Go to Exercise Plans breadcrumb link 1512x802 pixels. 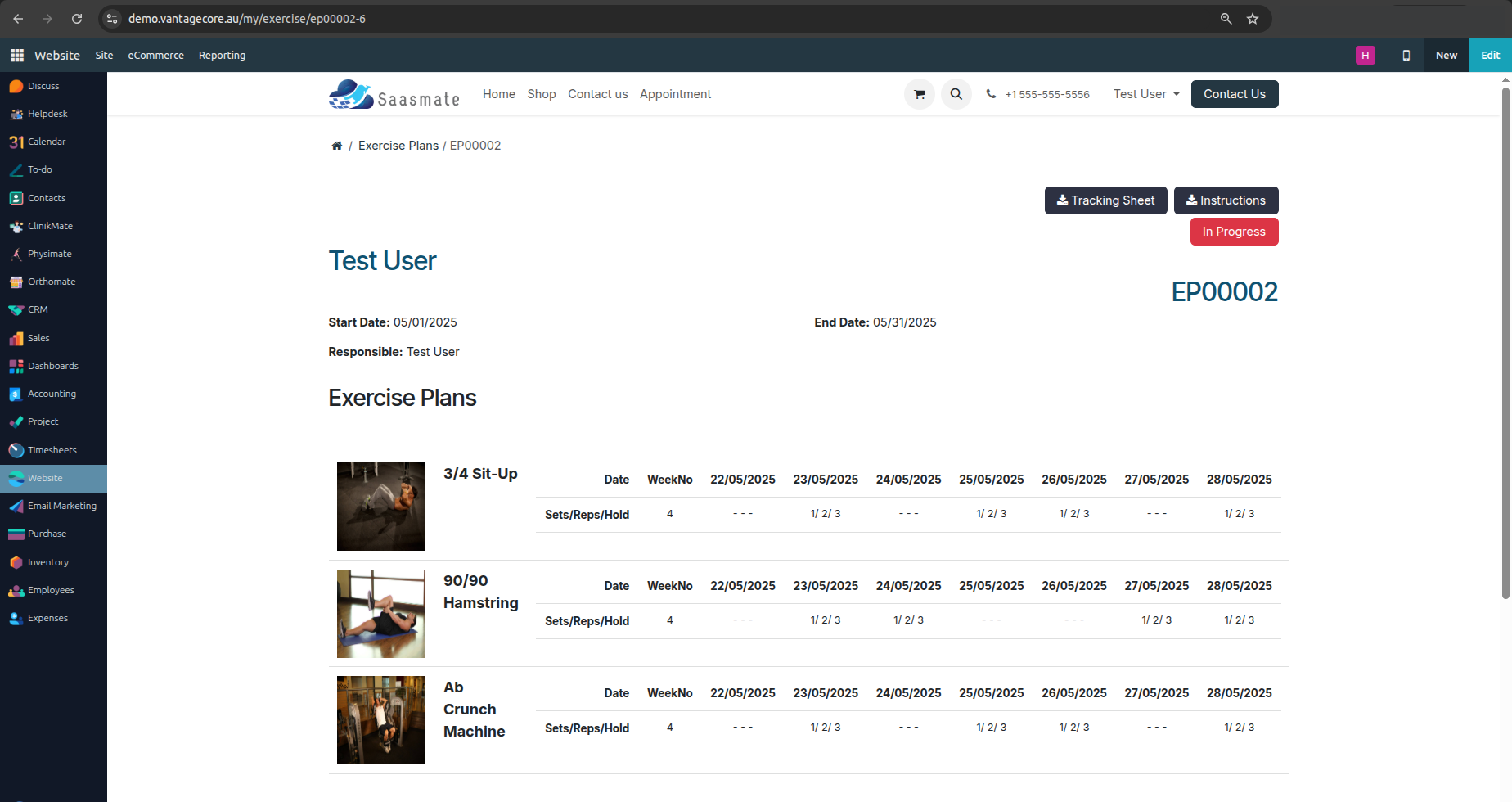(x=398, y=146)
